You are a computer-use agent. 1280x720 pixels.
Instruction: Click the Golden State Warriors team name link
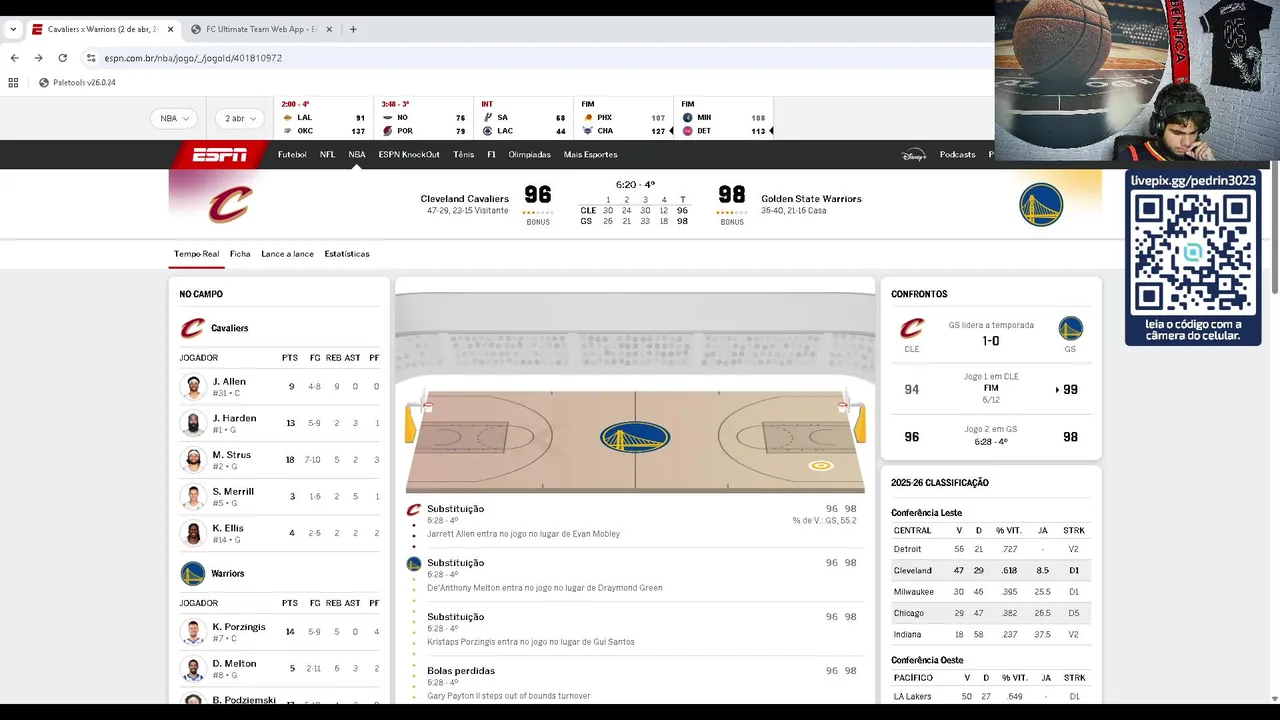pyautogui.click(x=811, y=199)
